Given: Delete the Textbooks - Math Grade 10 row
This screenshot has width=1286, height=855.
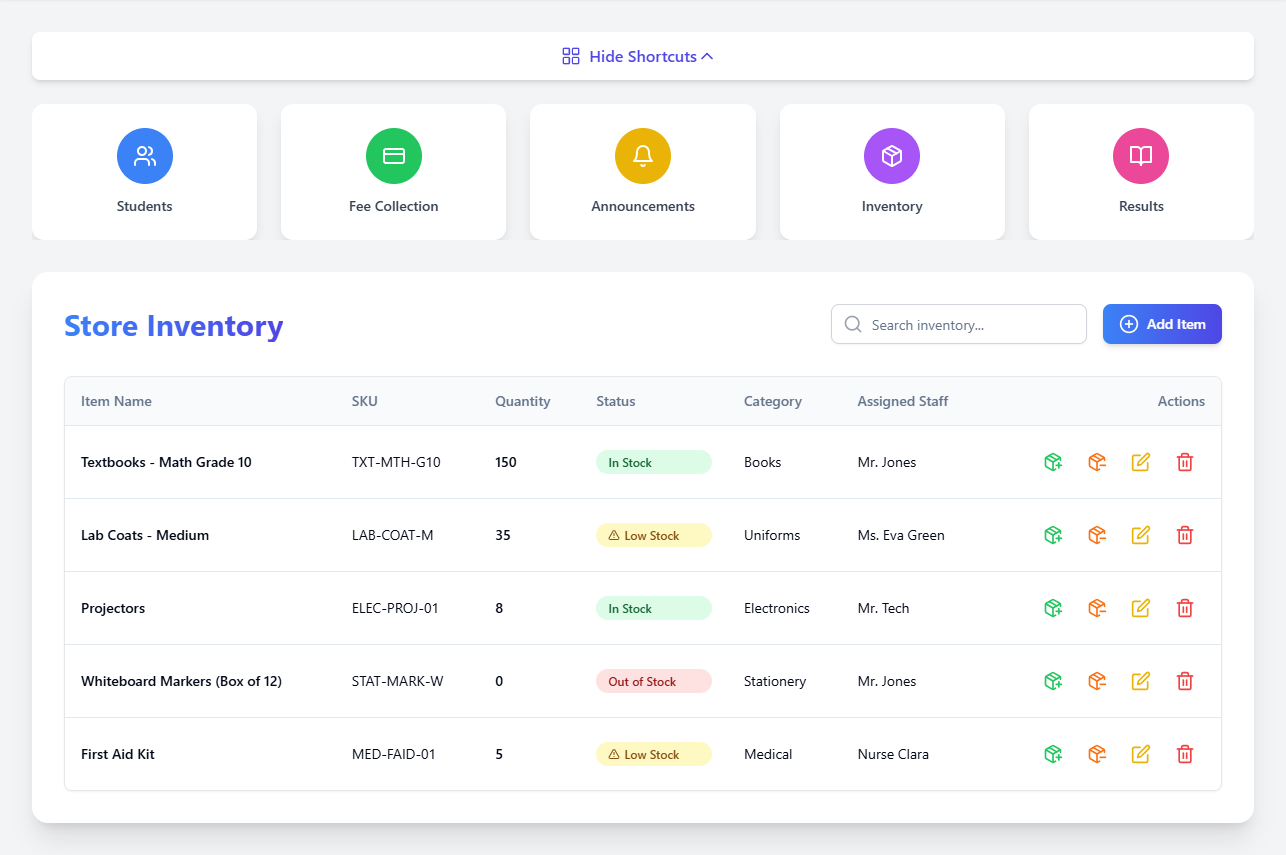Looking at the screenshot, I should coord(1185,462).
